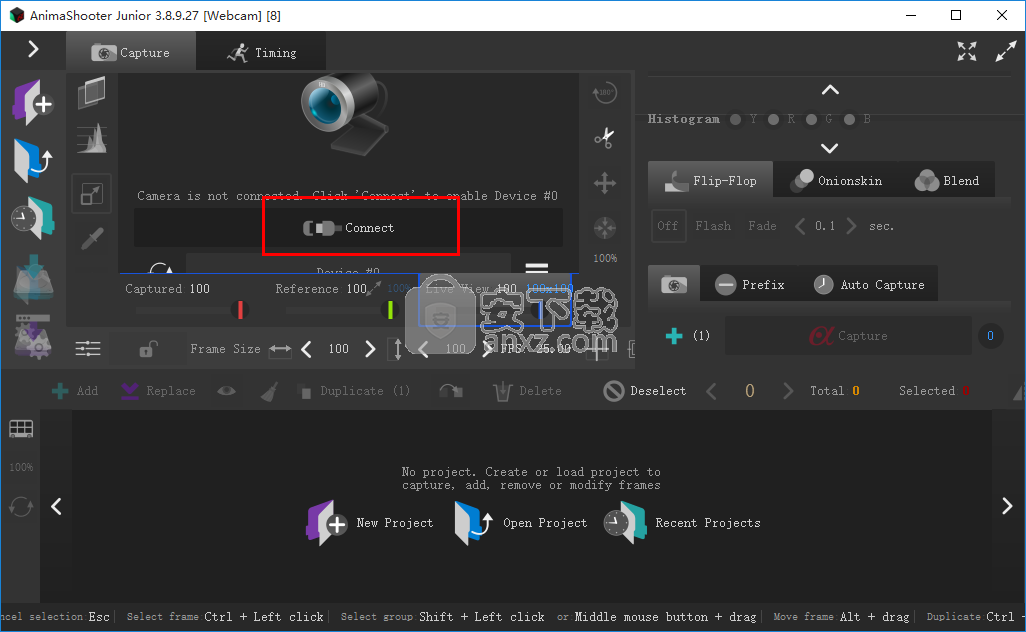Switch to the Capture tab
This screenshot has height=632, width=1026.
131,52
